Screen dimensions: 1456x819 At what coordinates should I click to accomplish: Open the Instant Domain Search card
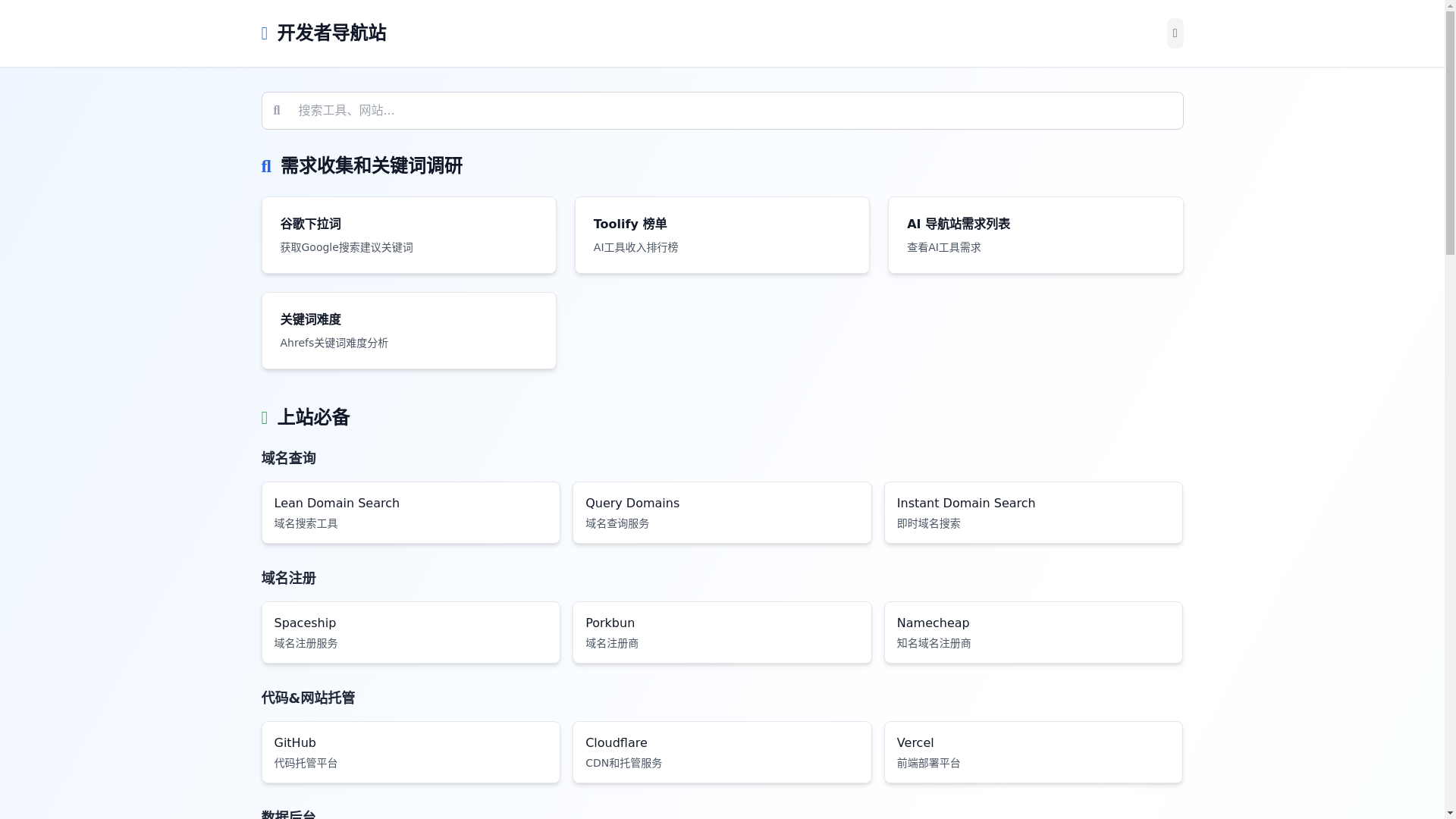click(x=1033, y=513)
